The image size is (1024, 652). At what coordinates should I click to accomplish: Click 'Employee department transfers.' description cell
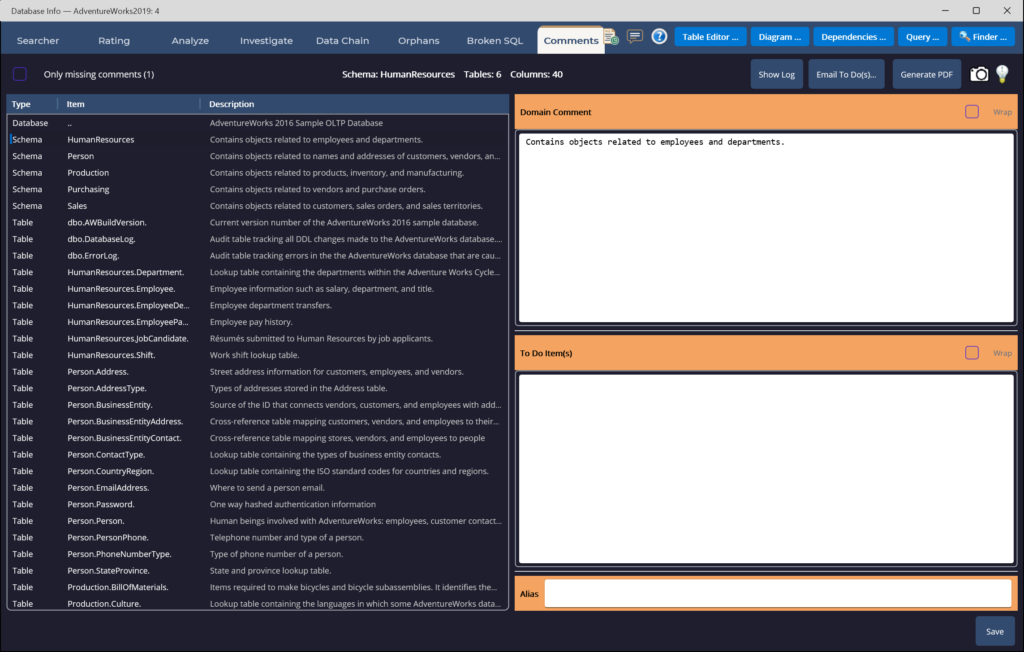pos(270,306)
